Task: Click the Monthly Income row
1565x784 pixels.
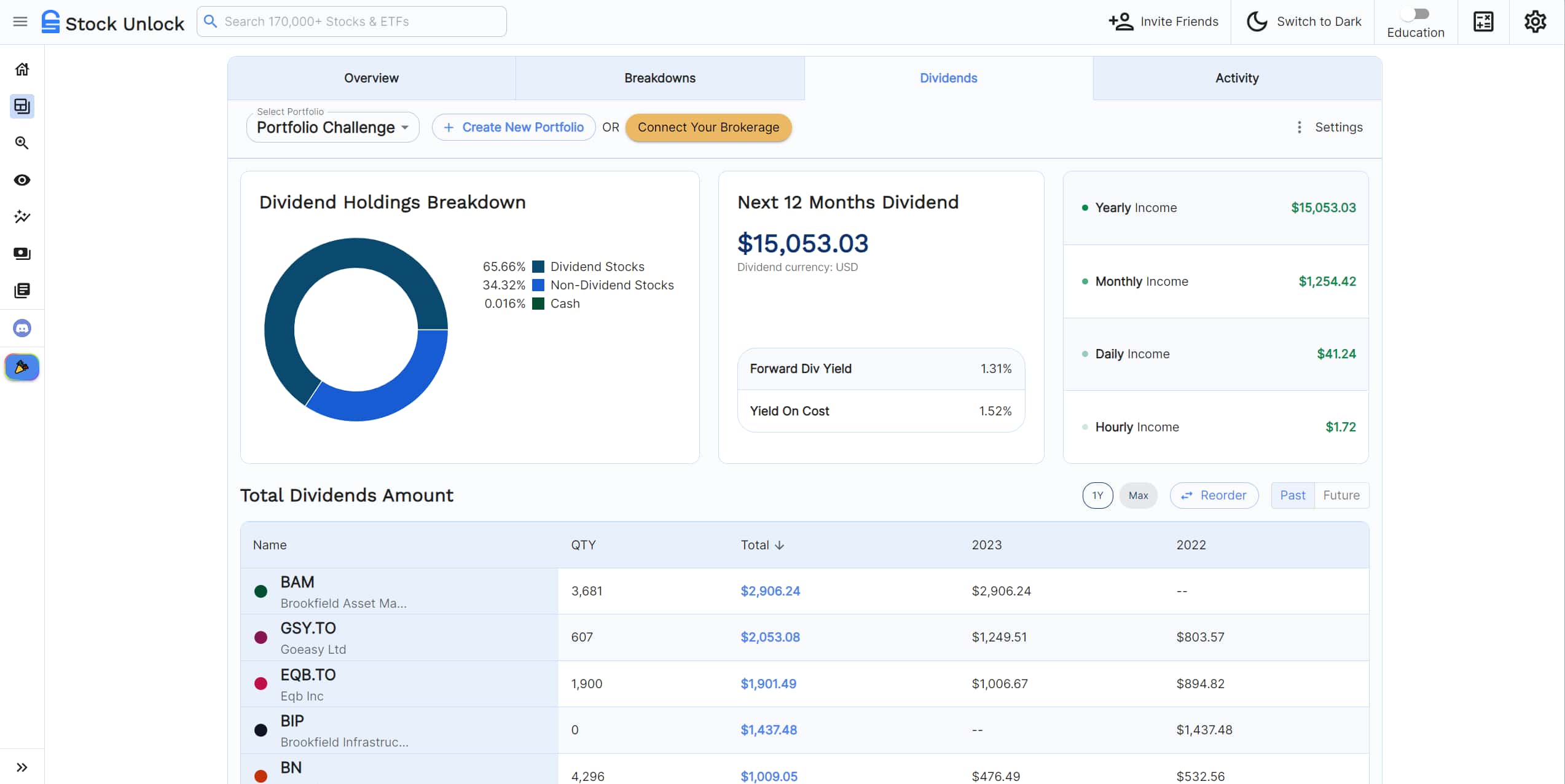Action: coord(1215,281)
